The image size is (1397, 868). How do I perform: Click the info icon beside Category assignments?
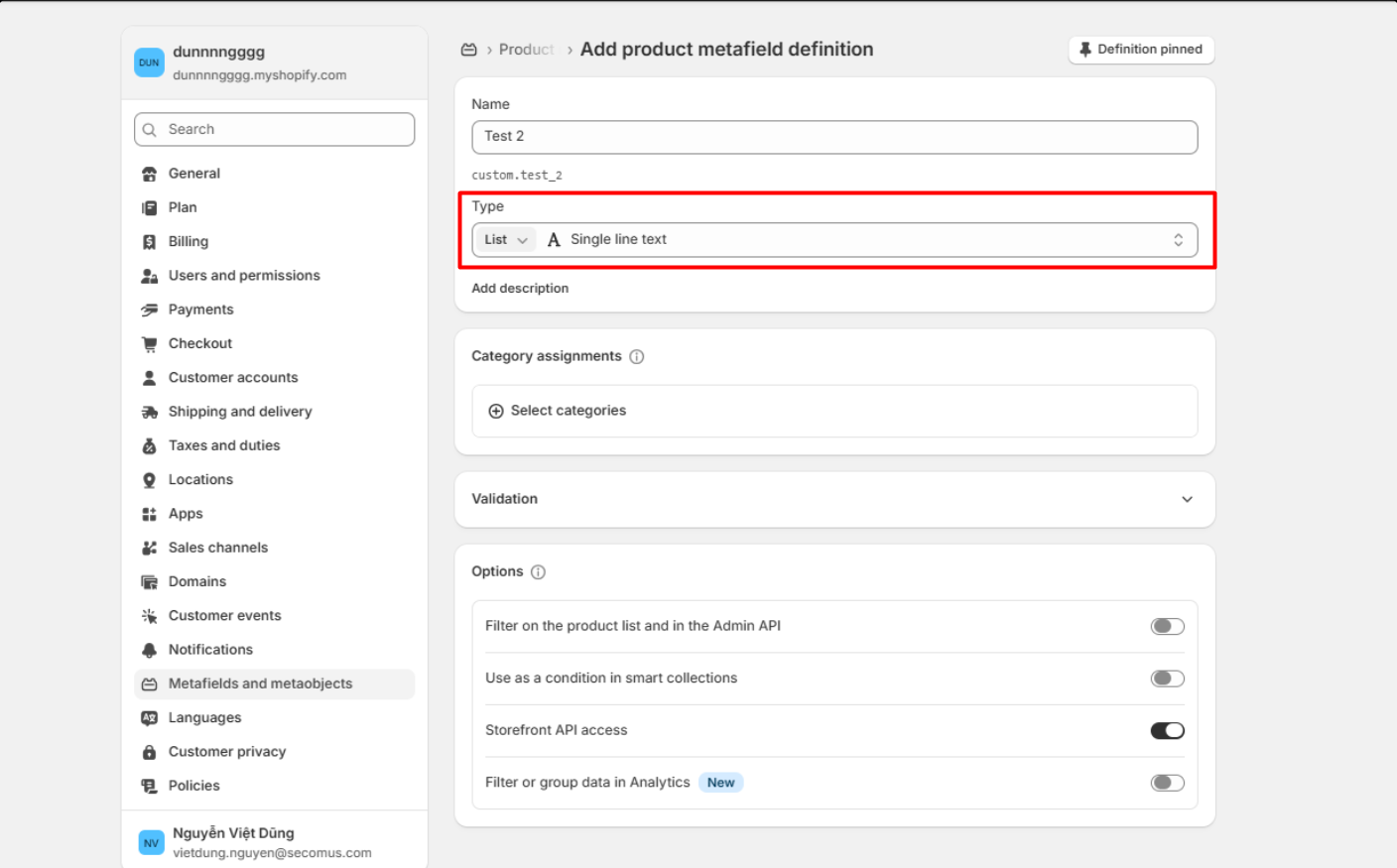(637, 357)
